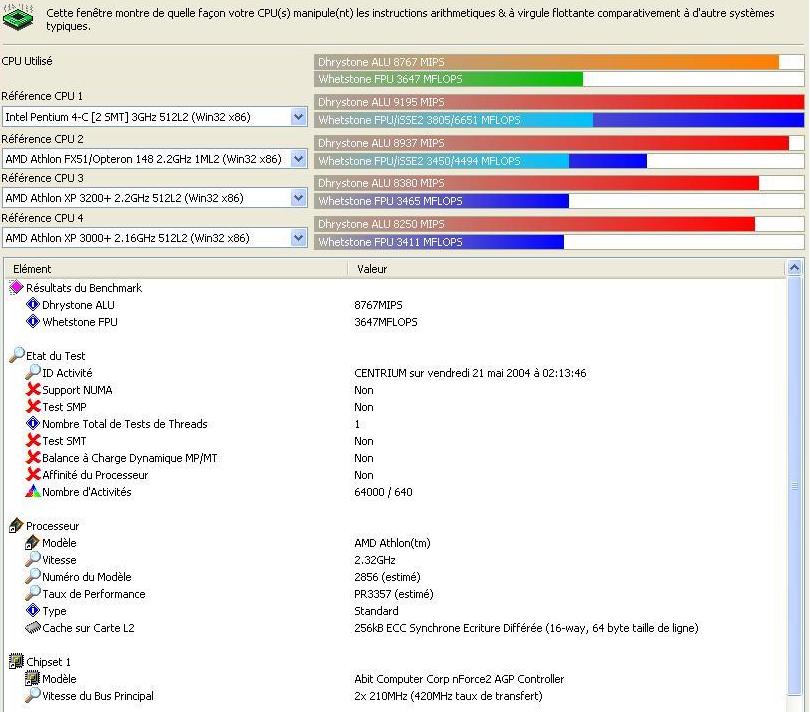Click the Cache sur Carte L2 chip icon
This screenshot has height=712, width=810.
pos(33,628)
